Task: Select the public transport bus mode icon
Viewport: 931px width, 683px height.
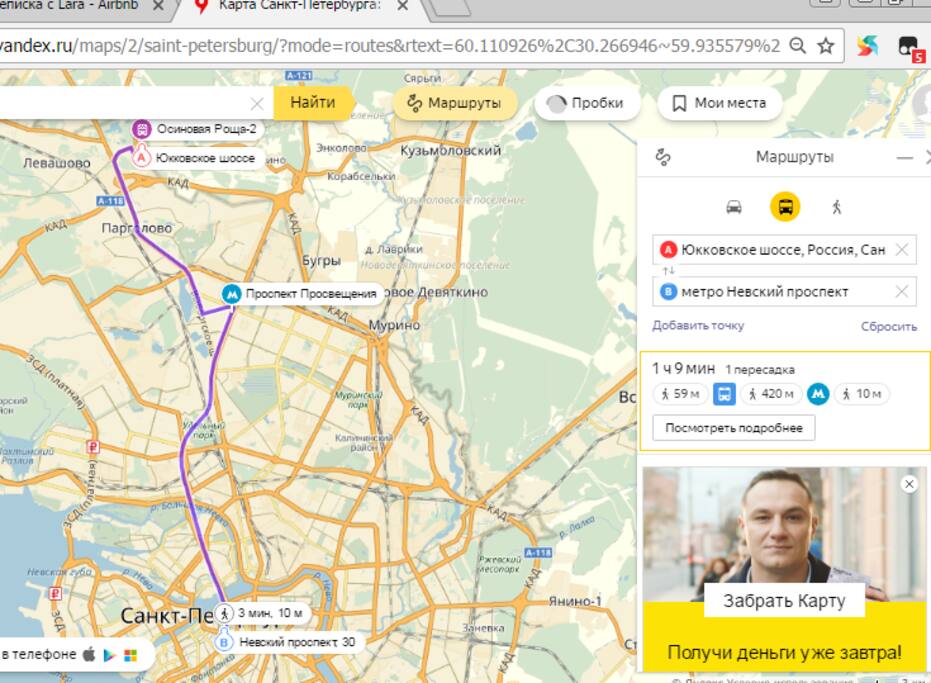Action: tap(785, 207)
